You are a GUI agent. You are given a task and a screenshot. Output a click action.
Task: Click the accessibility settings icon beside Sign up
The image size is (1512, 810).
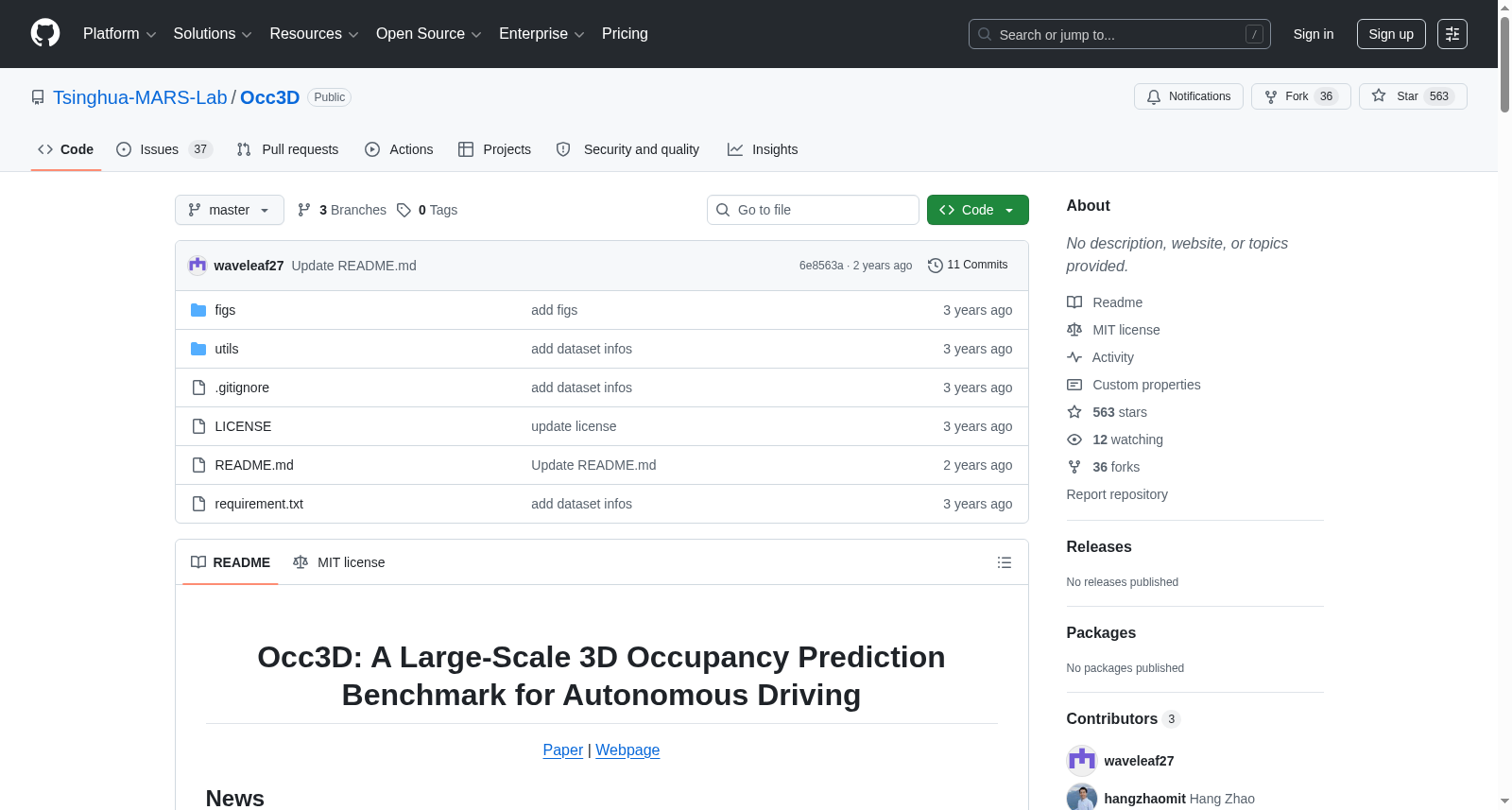click(1452, 34)
